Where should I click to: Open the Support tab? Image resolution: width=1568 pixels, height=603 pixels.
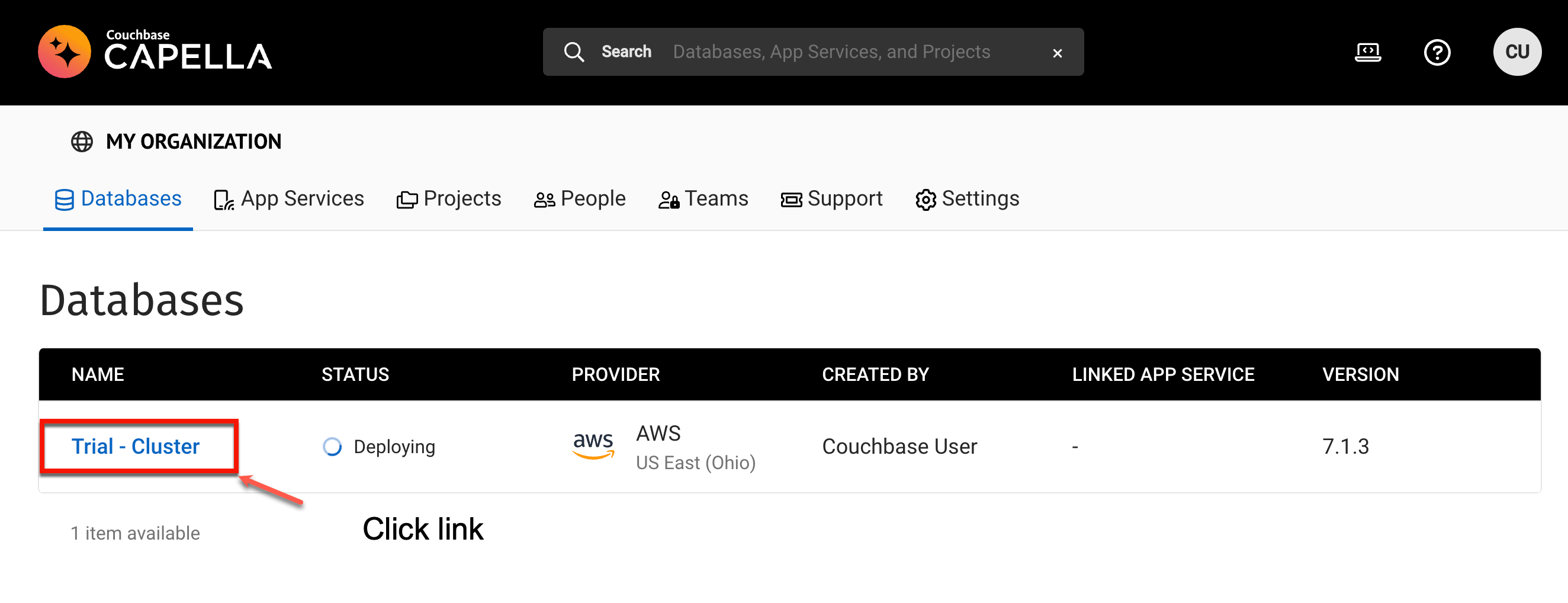[831, 198]
